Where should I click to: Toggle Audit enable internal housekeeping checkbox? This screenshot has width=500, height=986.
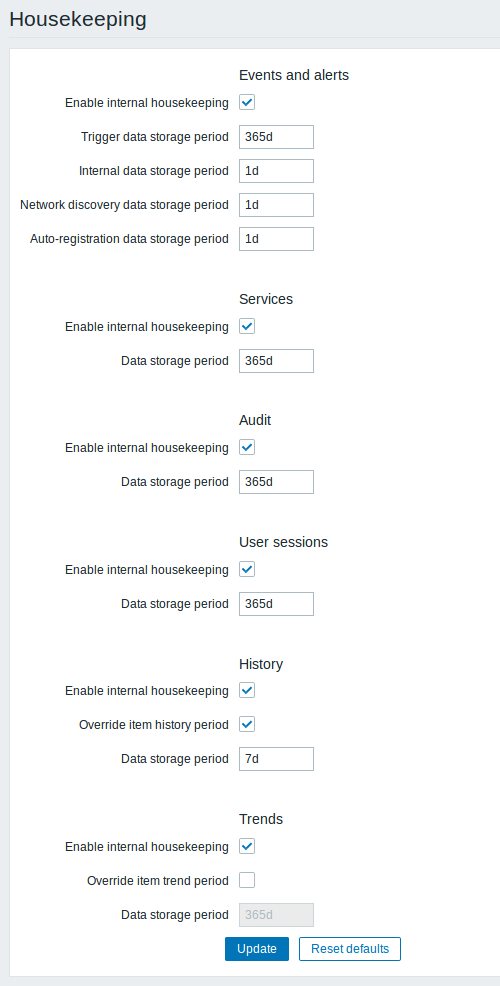pyautogui.click(x=247, y=448)
